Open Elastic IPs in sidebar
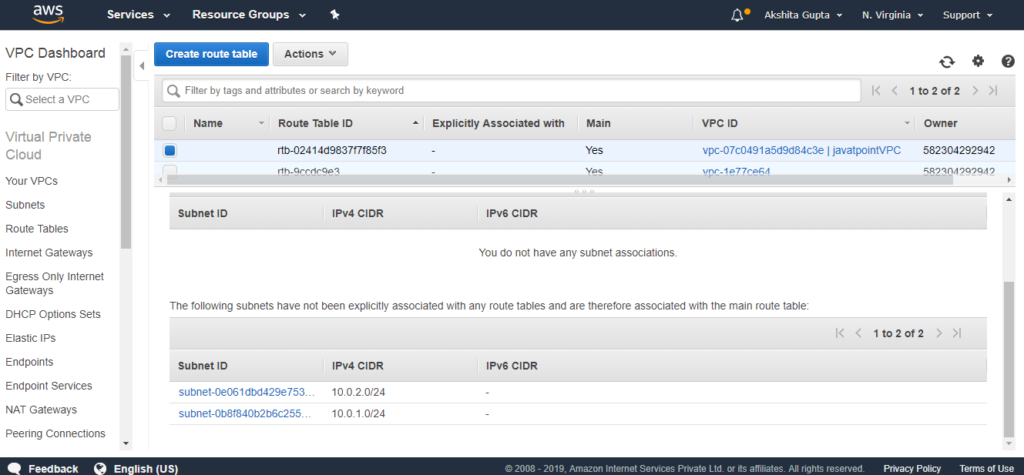The width and height of the screenshot is (1024, 475). pyautogui.click(x=31, y=338)
